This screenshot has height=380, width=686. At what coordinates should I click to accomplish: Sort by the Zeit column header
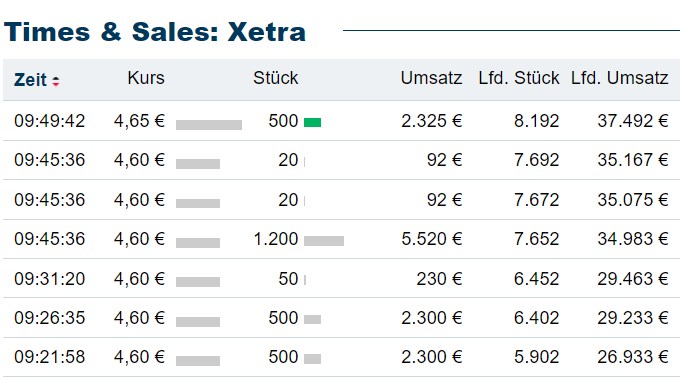point(30,80)
